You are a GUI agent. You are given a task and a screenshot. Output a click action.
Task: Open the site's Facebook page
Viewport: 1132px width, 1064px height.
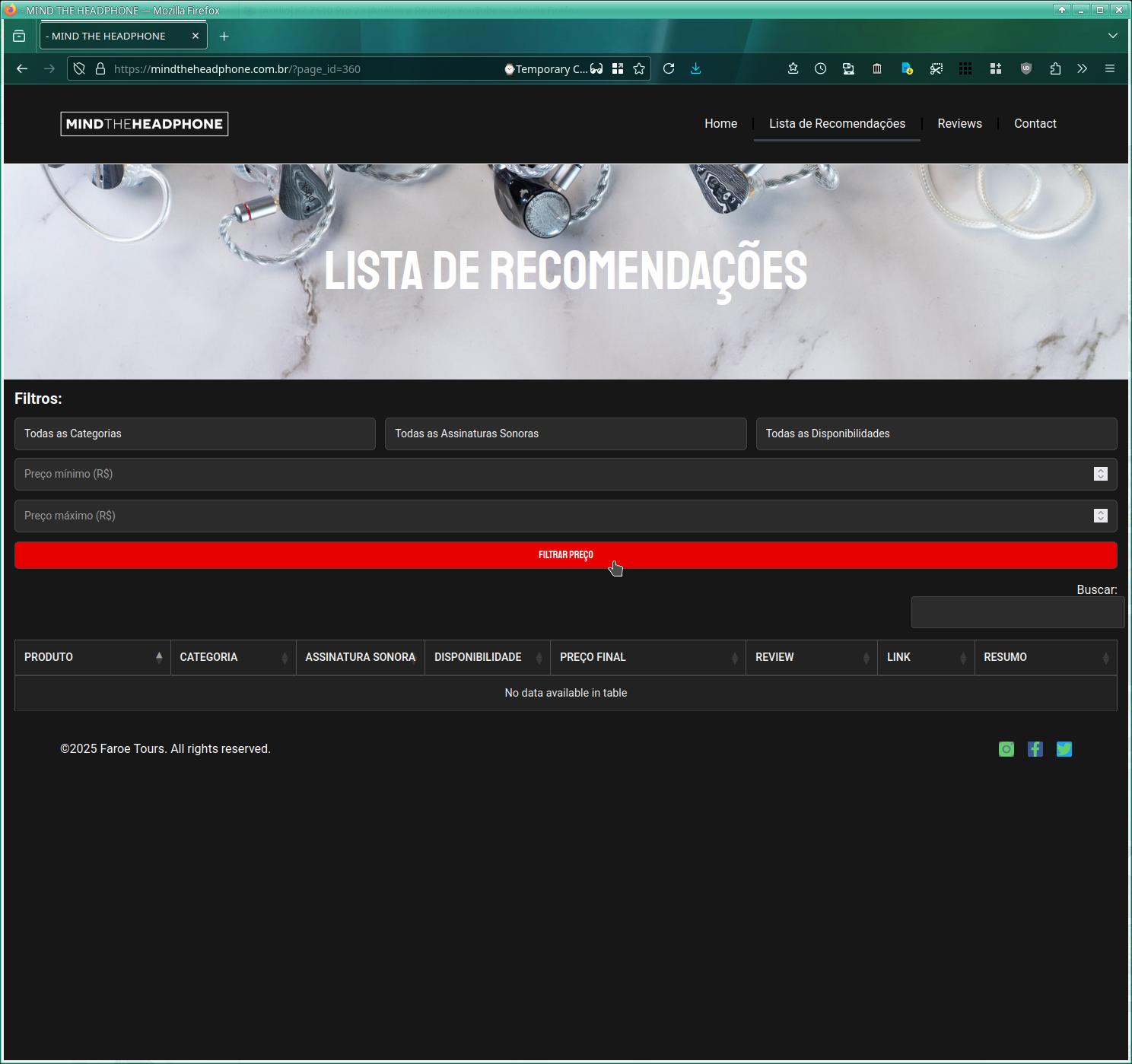(x=1035, y=749)
